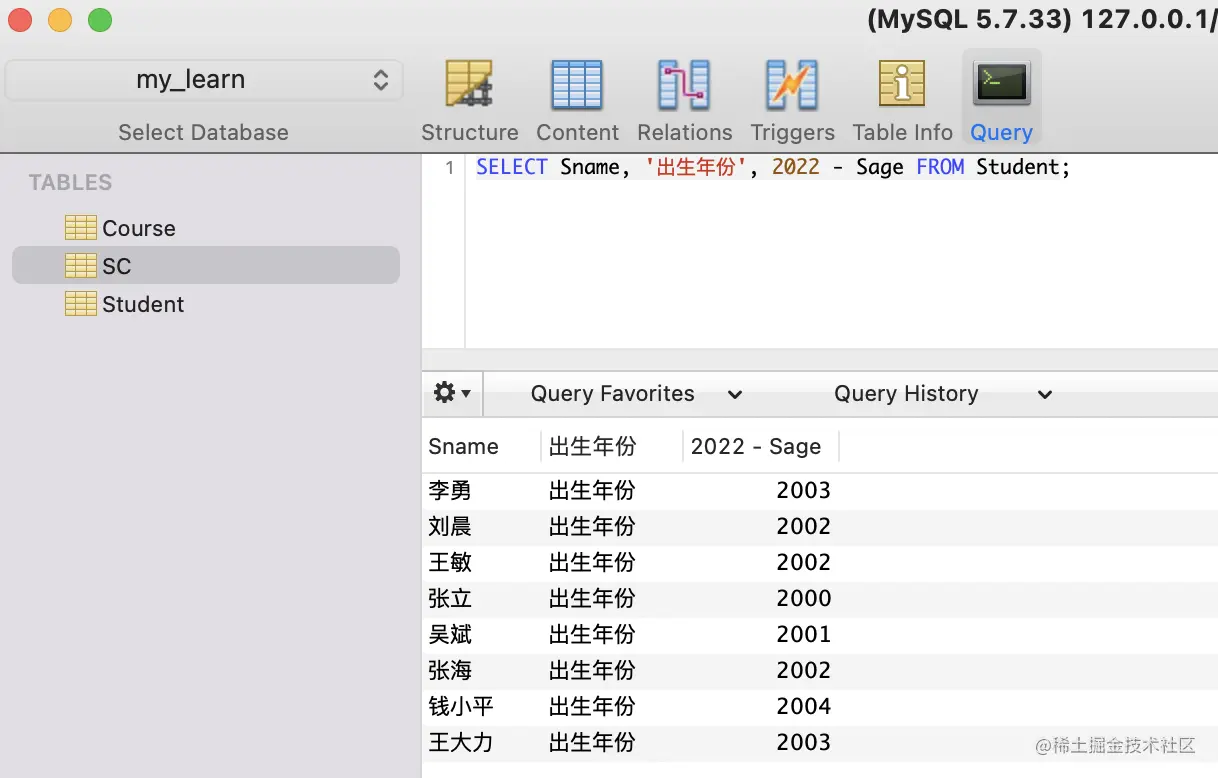The image size is (1218, 778).
Task: Select the 王大力 cell
Action: [461, 742]
